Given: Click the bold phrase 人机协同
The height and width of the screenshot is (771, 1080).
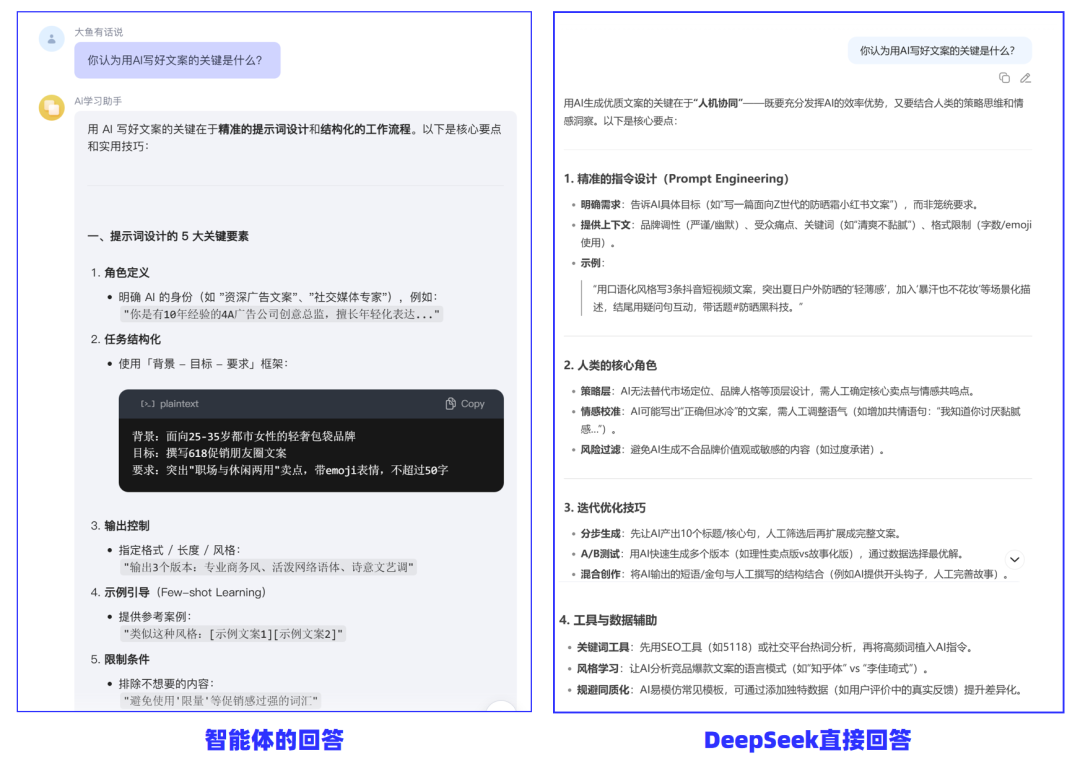Looking at the screenshot, I should 718,103.
